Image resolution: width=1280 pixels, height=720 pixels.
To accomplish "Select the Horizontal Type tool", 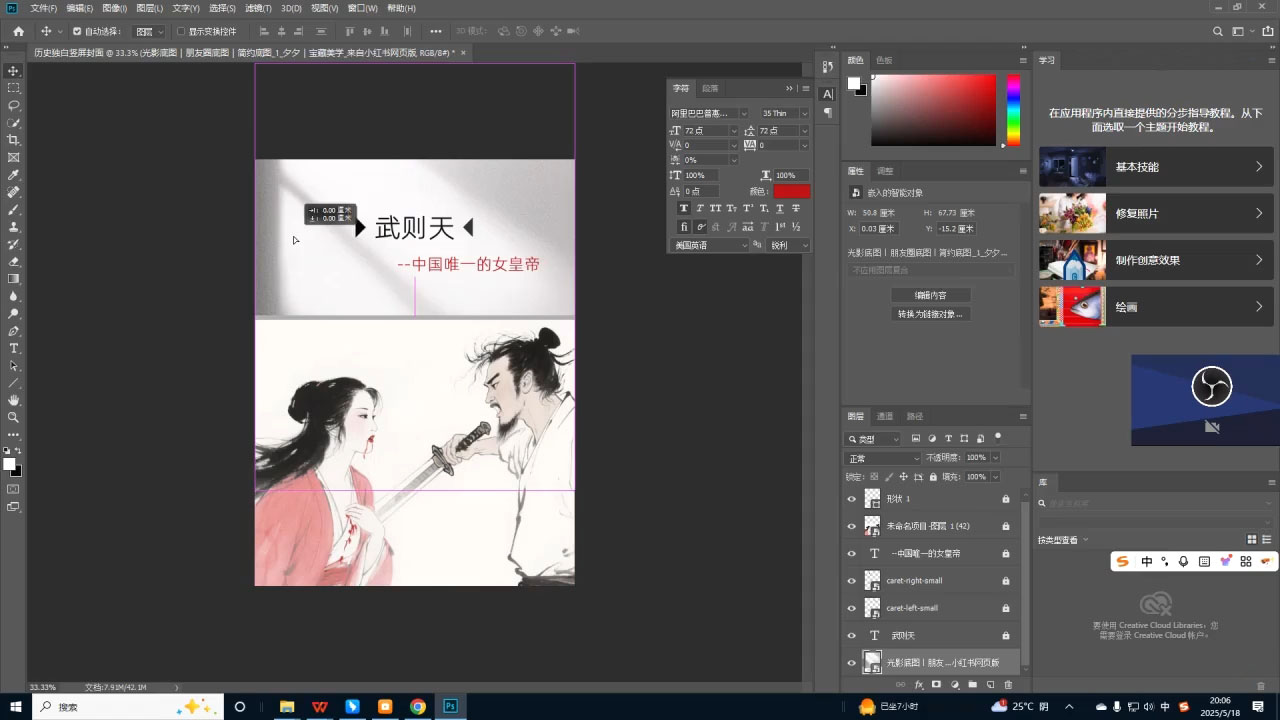I will (x=14, y=348).
